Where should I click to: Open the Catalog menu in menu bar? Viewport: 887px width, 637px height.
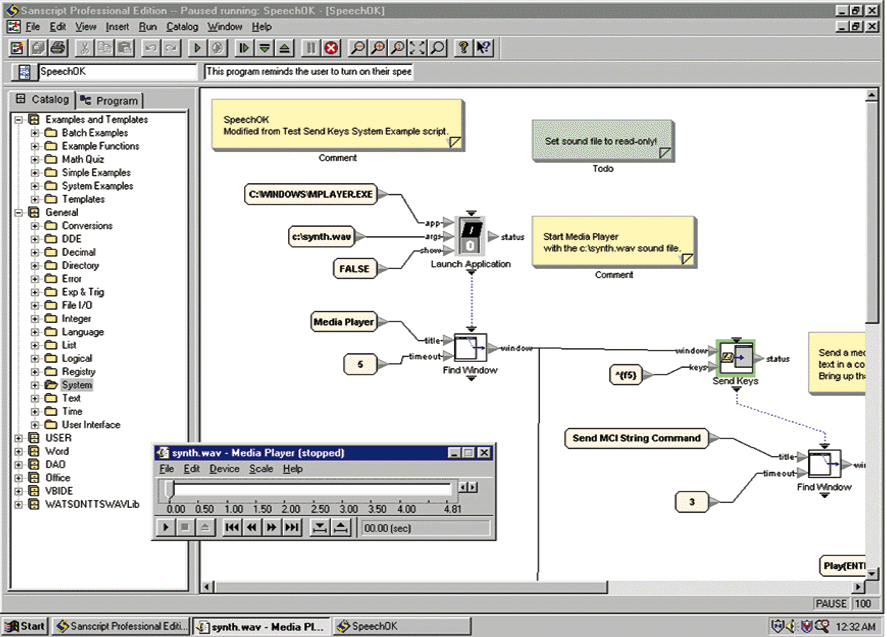coord(182,27)
